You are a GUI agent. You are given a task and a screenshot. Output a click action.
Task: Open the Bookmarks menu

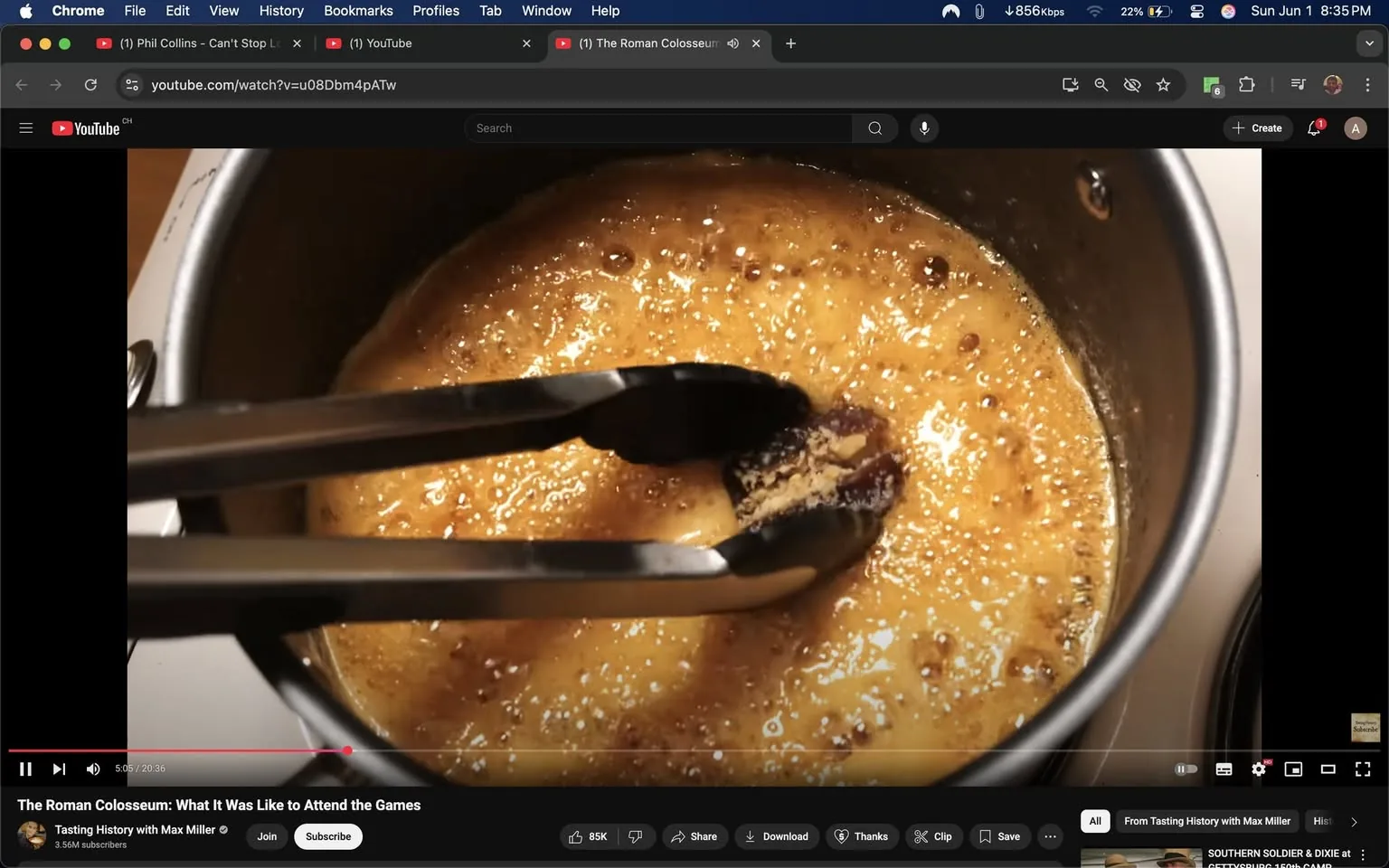[x=357, y=11]
